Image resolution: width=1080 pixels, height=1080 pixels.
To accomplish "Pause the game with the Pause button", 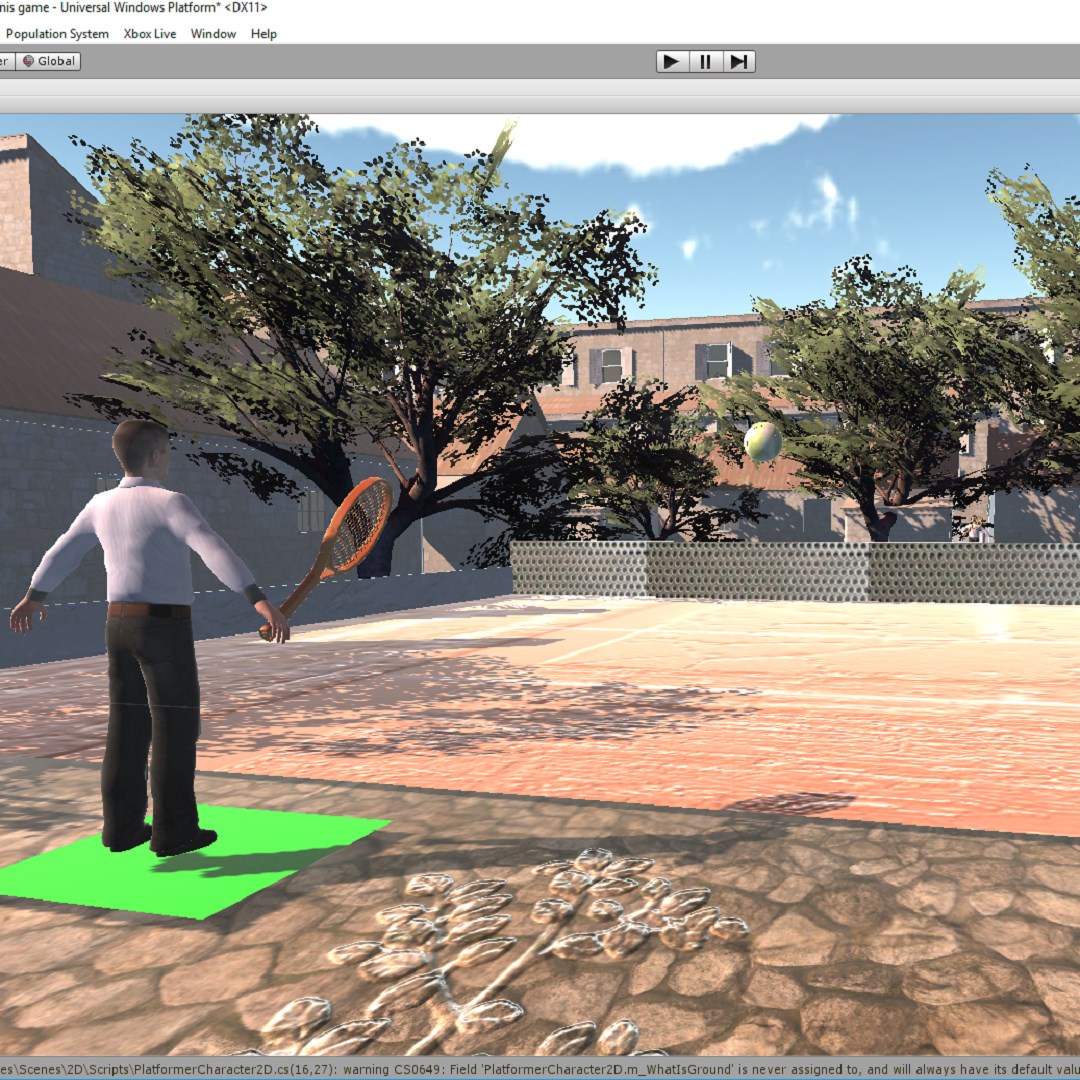I will (705, 62).
